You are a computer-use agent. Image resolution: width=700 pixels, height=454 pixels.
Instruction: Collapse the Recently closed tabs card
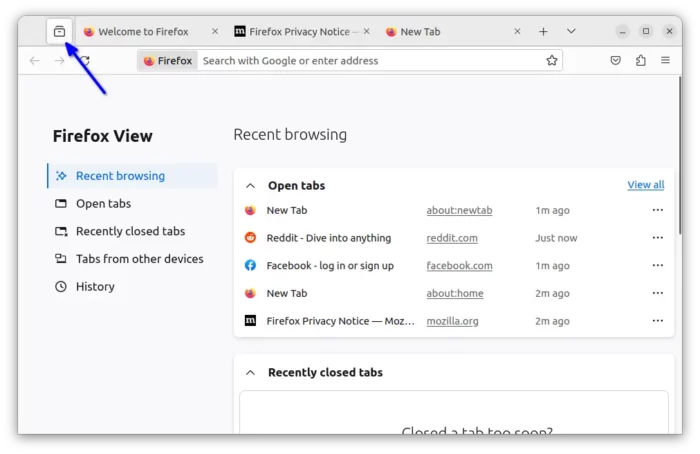point(250,373)
